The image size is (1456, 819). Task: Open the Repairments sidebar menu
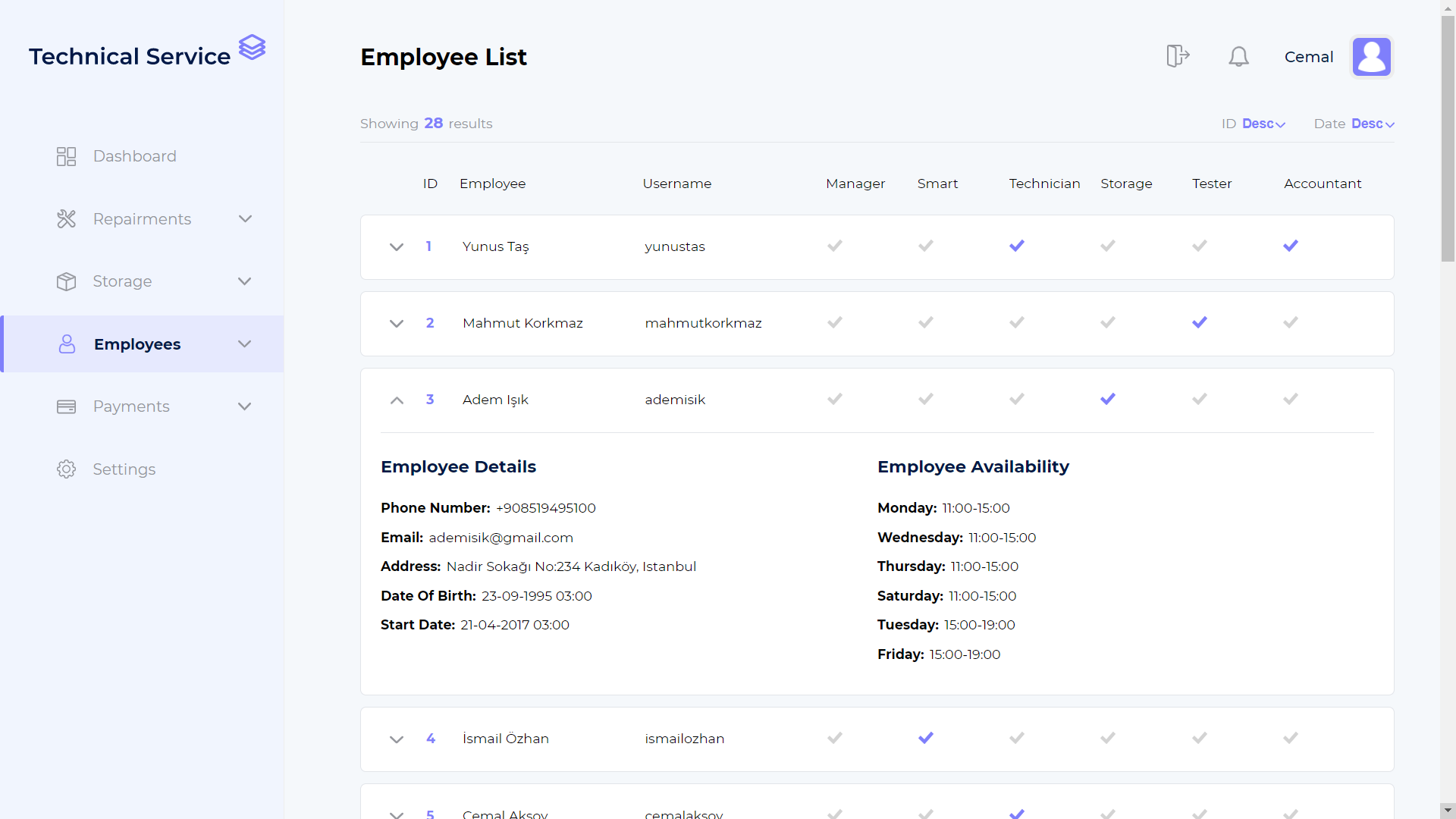143,219
